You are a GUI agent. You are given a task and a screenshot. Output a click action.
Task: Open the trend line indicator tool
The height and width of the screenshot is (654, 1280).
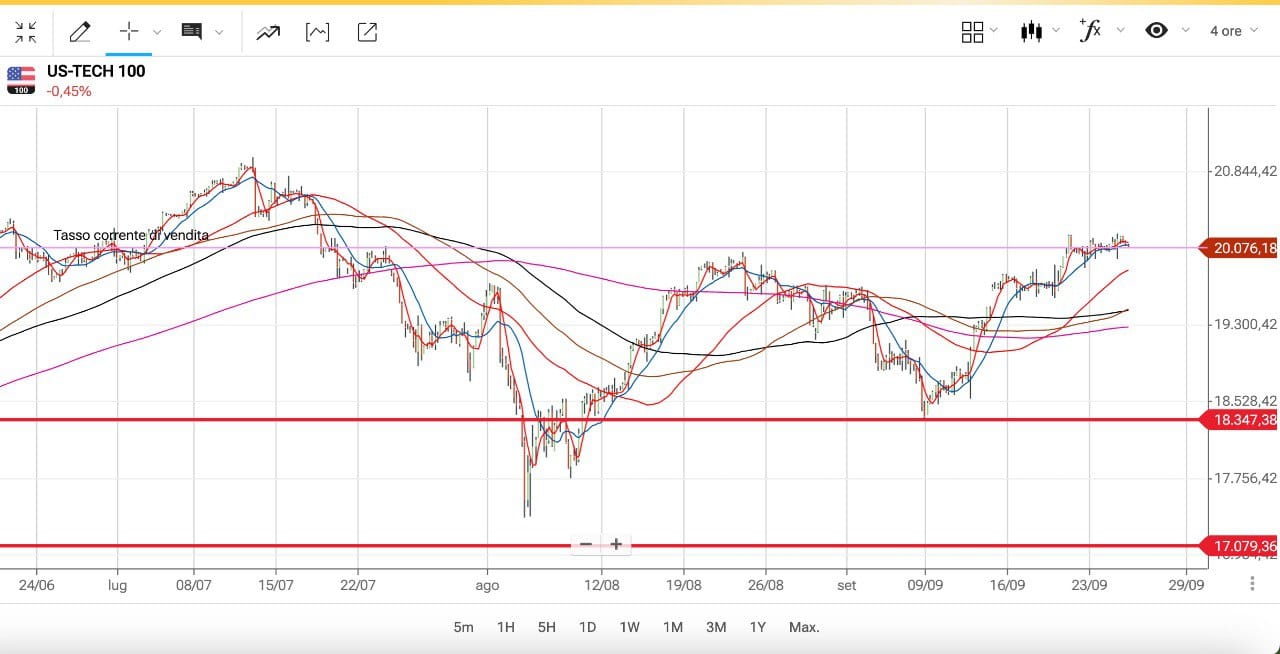(x=268, y=32)
